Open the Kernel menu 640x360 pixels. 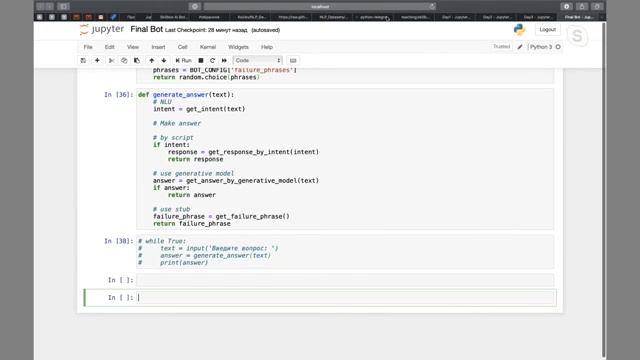point(208,47)
